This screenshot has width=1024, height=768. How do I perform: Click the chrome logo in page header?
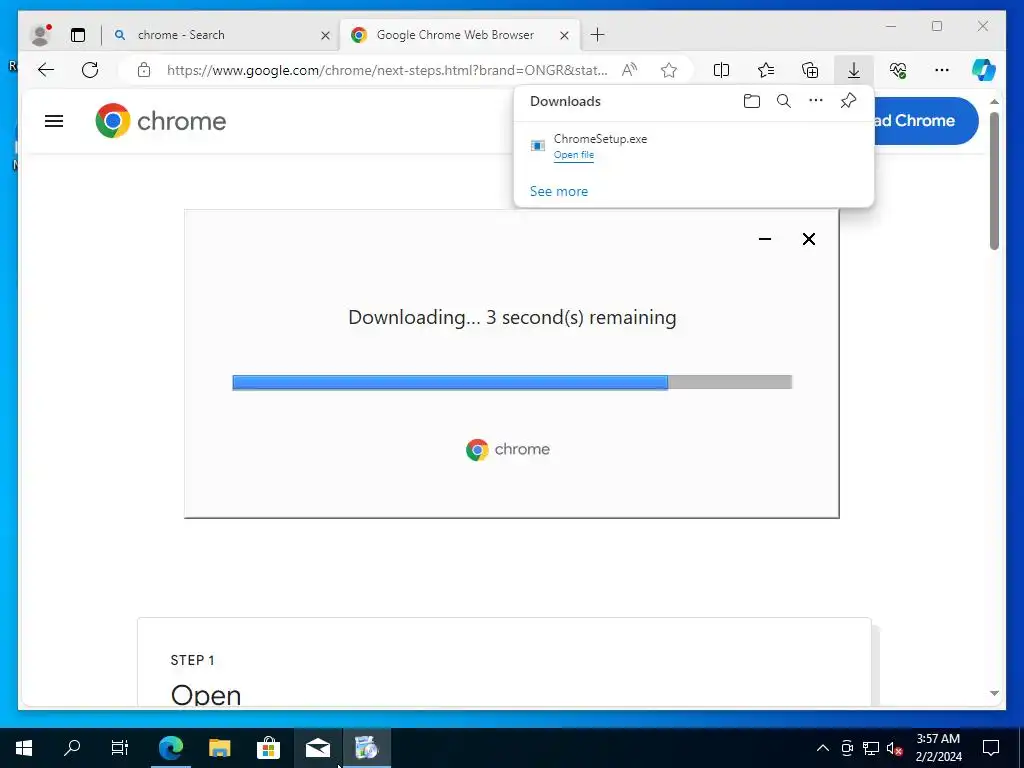pyautogui.click(x=161, y=121)
